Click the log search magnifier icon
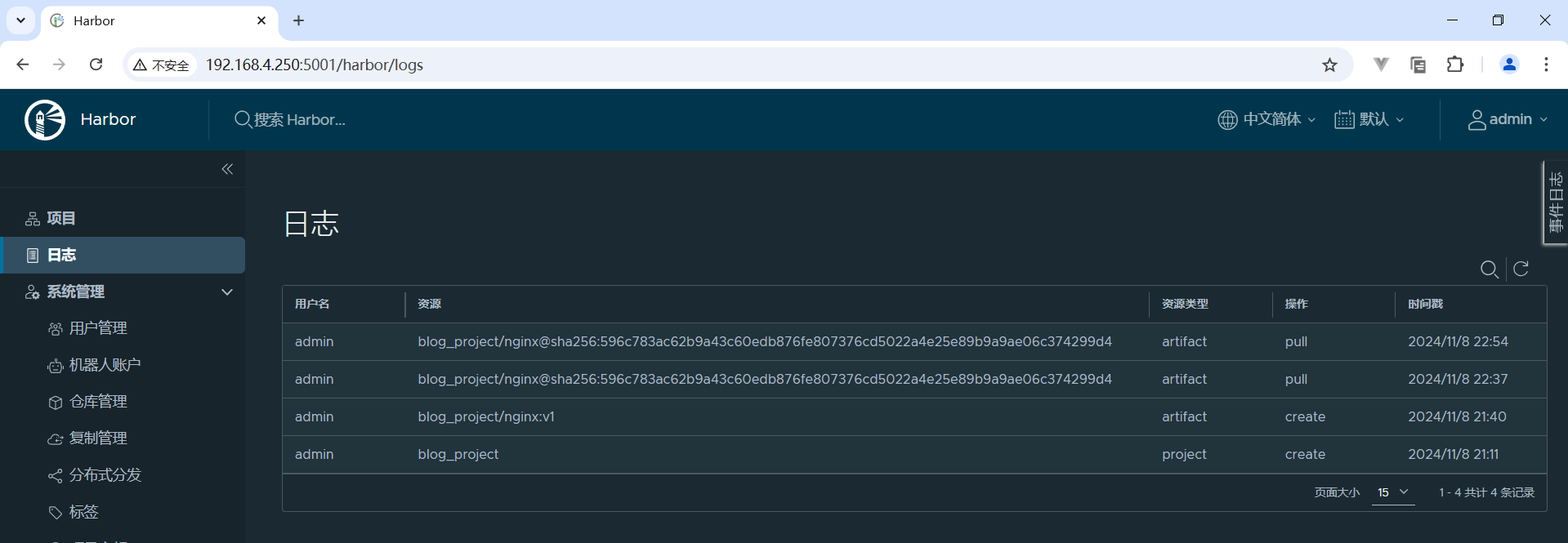1568x543 pixels. pyautogui.click(x=1489, y=269)
